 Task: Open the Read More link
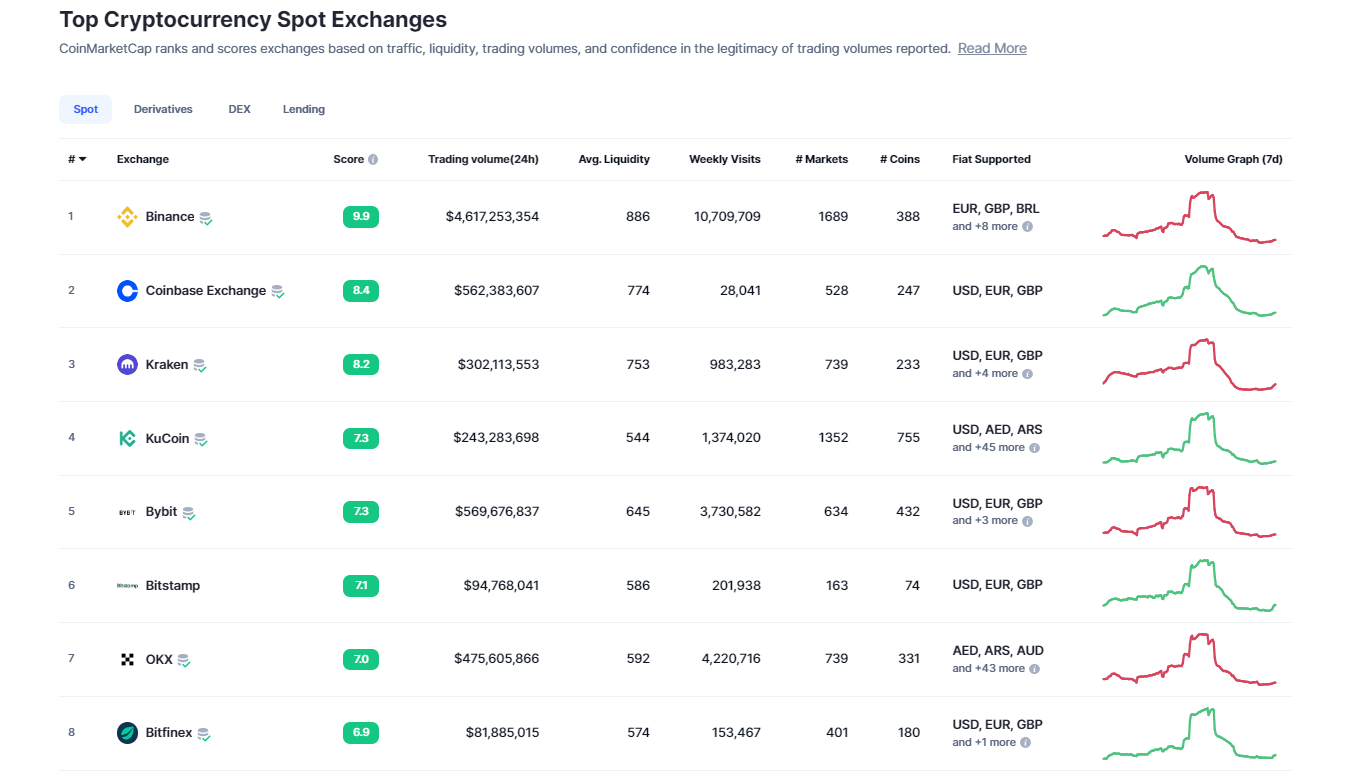(x=992, y=48)
